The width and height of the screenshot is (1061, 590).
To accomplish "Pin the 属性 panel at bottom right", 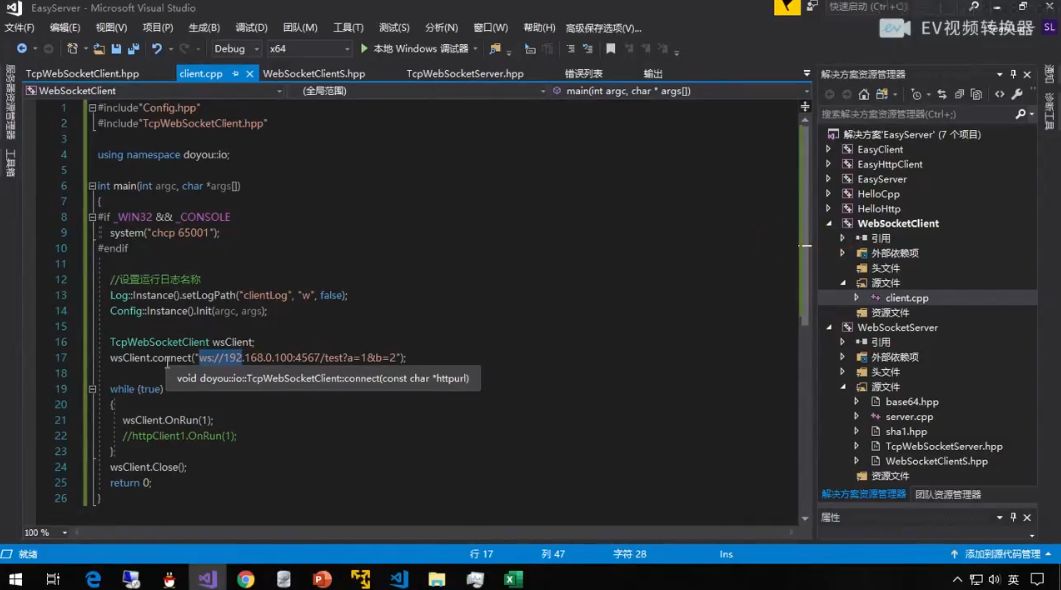I will [x=1012, y=517].
